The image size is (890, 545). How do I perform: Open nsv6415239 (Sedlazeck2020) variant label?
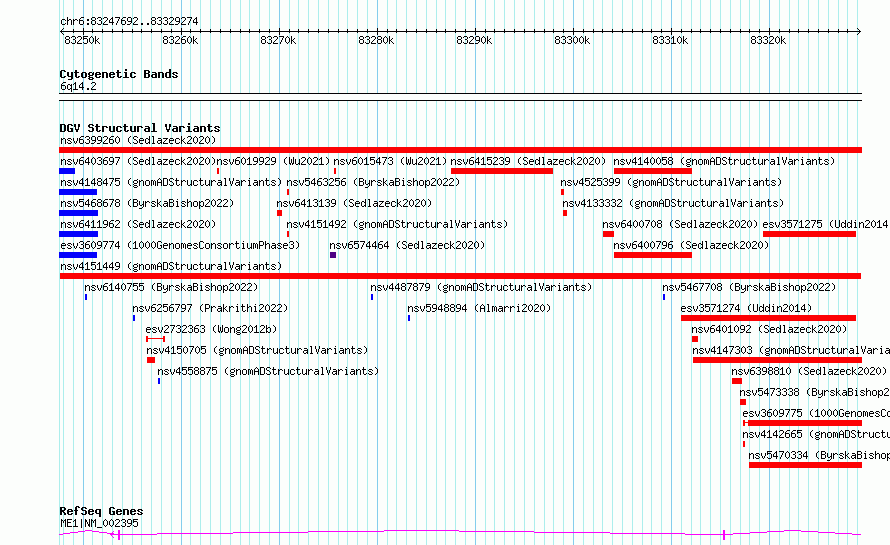[528, 161]
